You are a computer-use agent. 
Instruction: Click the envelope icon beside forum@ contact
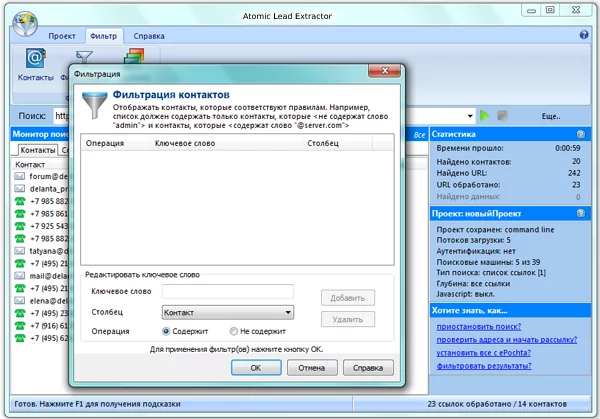click(x=20, y=176)
